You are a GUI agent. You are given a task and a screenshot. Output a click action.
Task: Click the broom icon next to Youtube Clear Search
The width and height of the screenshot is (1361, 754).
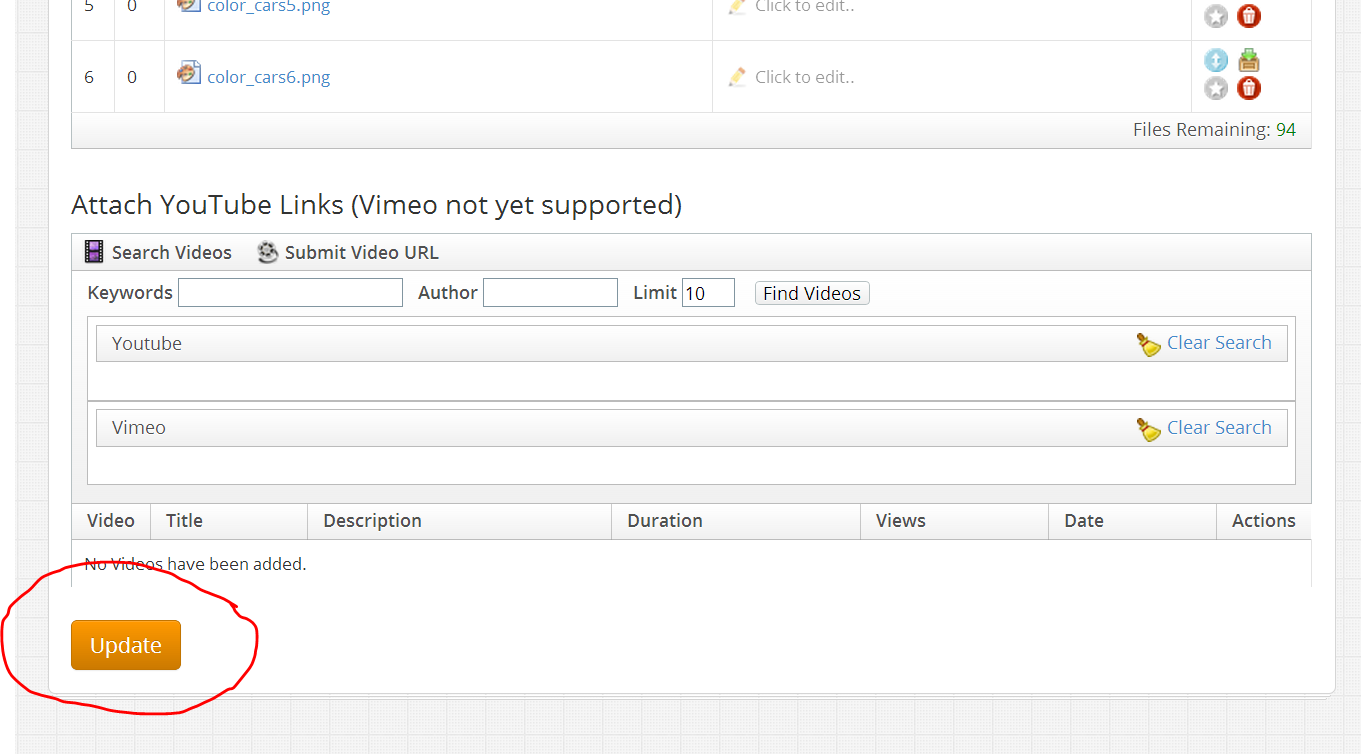tap(1148, 343)
